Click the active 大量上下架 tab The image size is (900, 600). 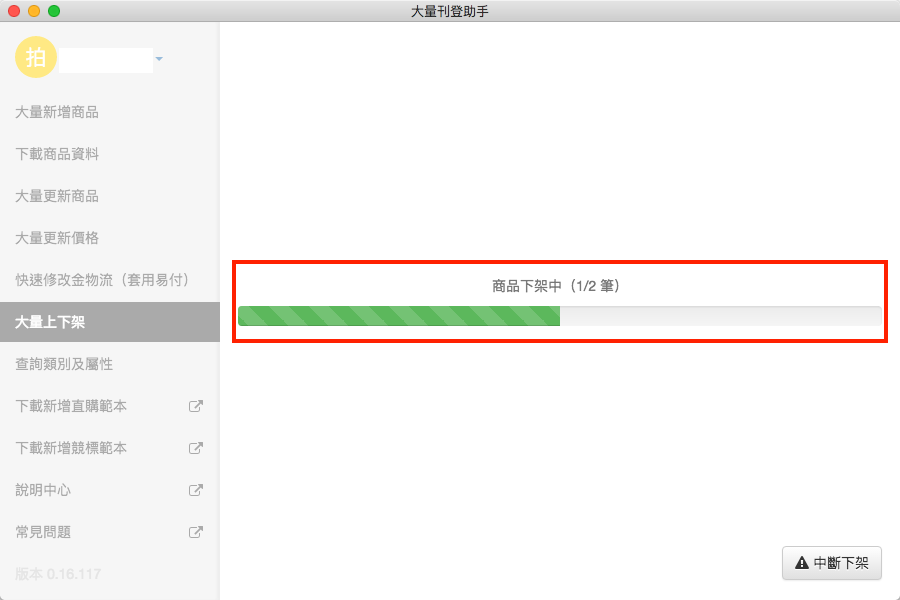pyautogui.click(x=110, y=322)
